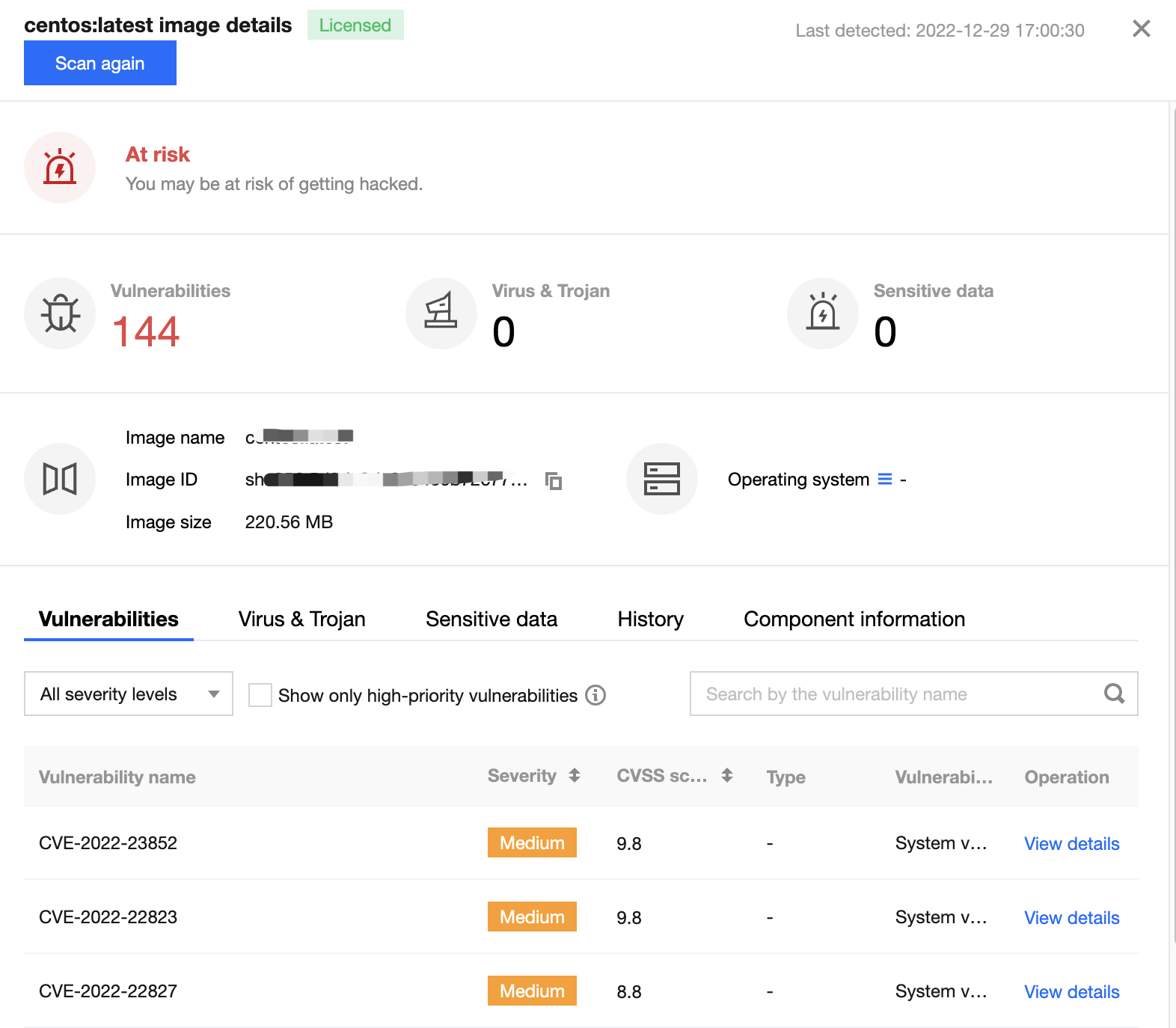This screenshot has height=1028, width=1176.
Task: View details for CVE-2022-23852
Action: 1071,844
